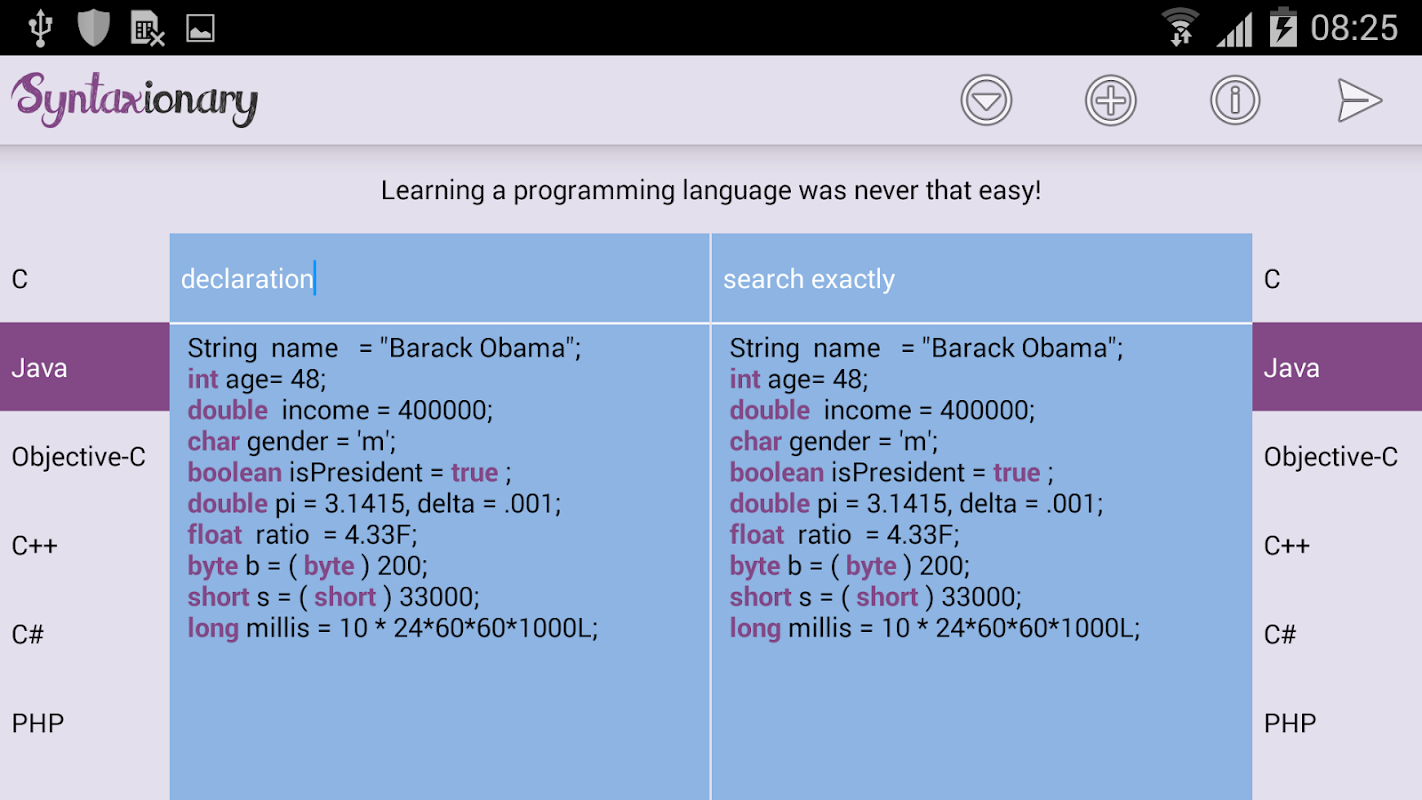Open the USB status bar notification
Viewport: 1422px width, 800px height.
coord(40,28)
